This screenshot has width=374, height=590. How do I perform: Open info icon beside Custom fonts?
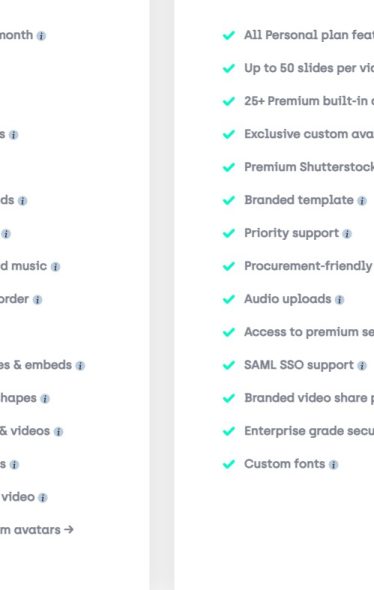[x=333, y=465]
